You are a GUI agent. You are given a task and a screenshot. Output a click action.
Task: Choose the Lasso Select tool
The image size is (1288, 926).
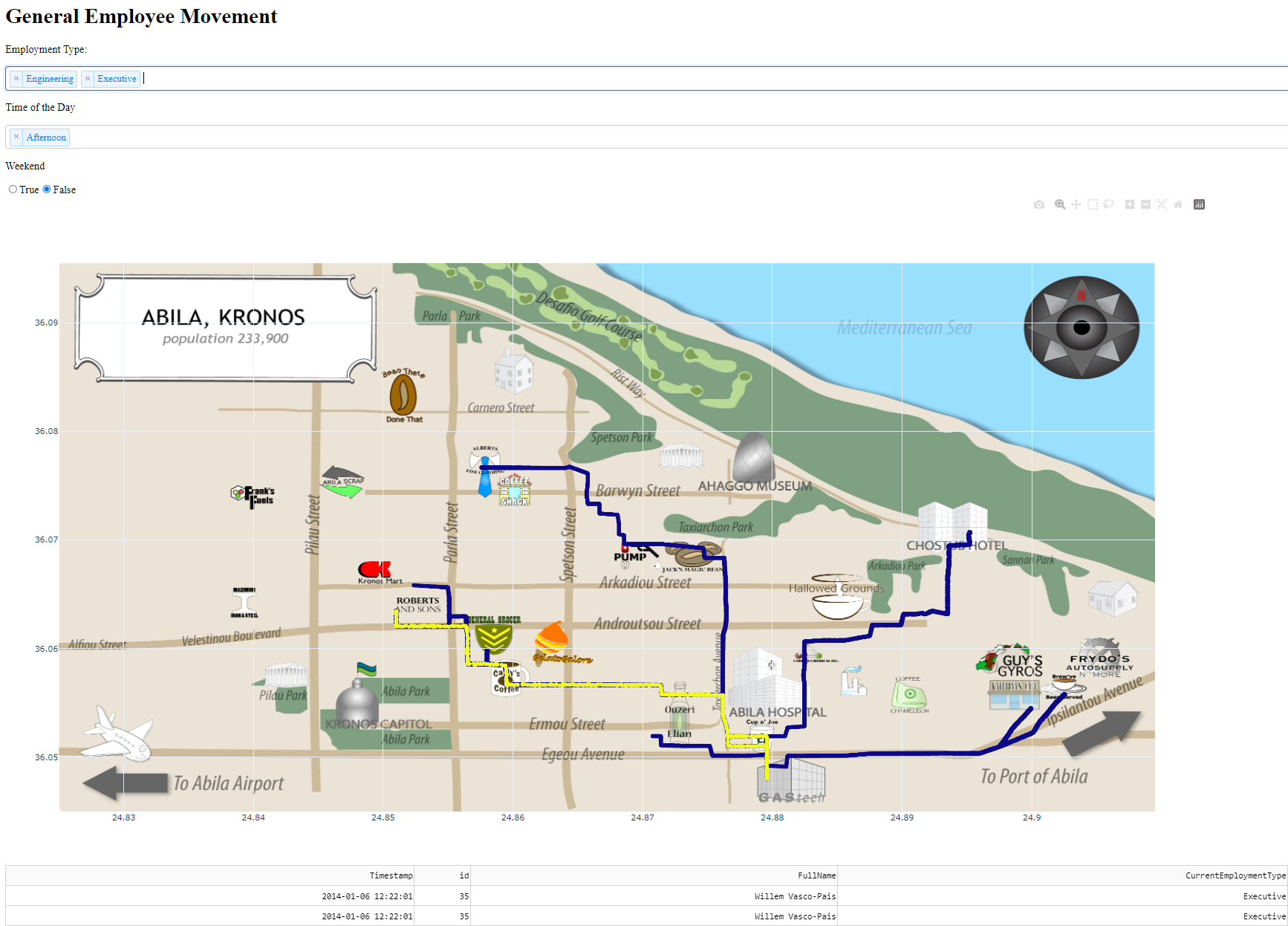click(x=1108, y=204)
